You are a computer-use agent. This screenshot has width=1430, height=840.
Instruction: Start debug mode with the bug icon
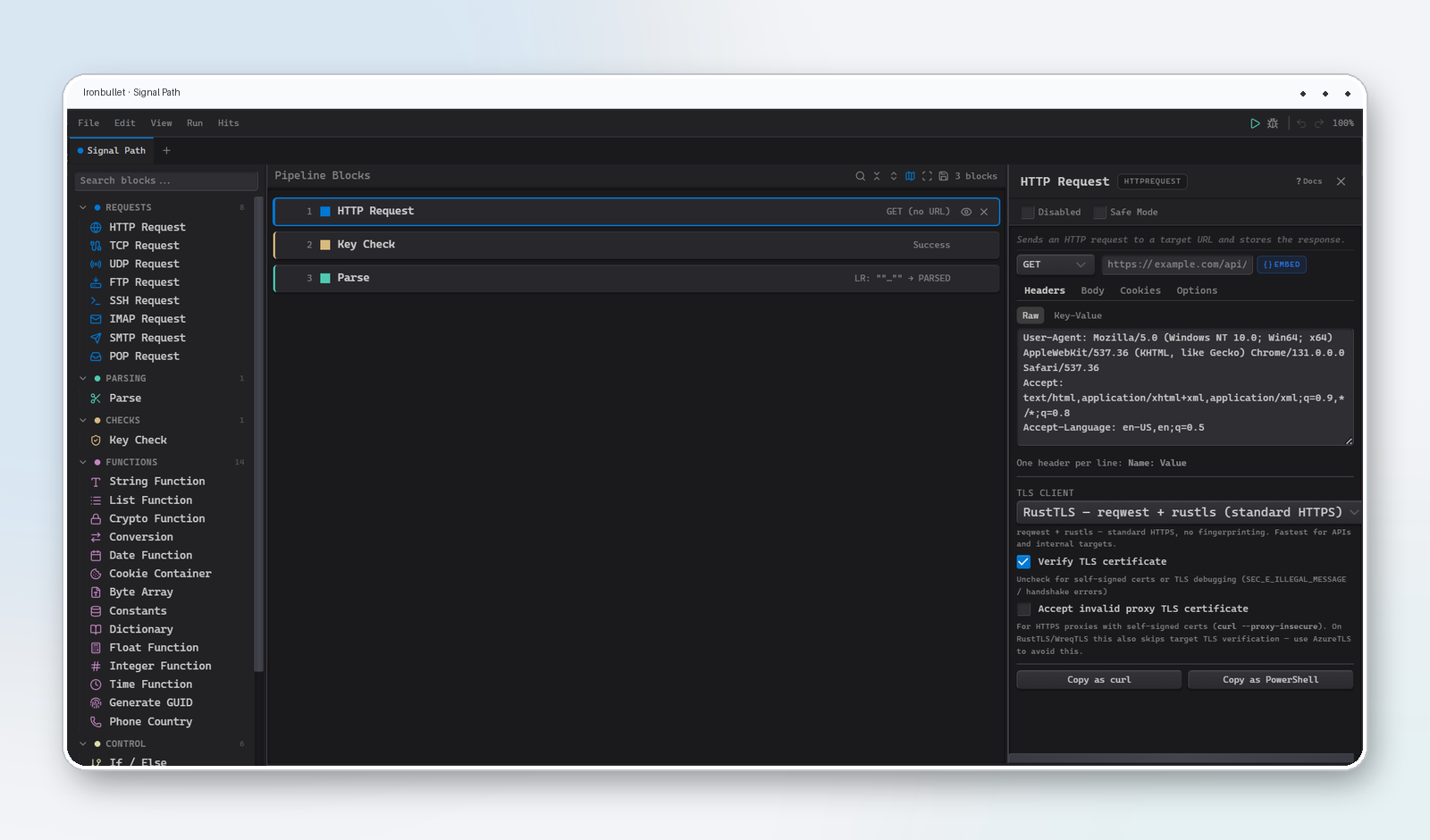click(1273, 123)
